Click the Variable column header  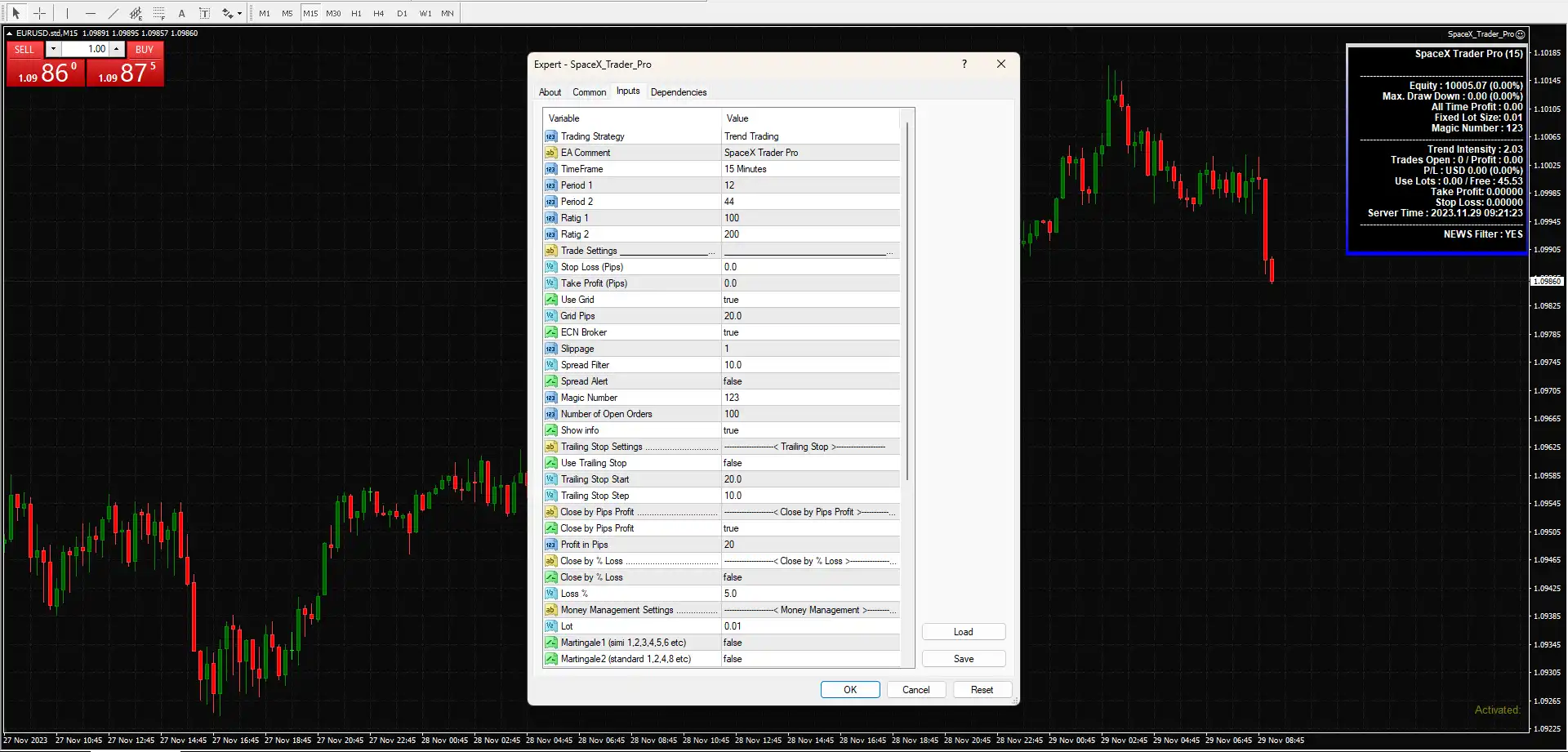click(x=632, y=118)
